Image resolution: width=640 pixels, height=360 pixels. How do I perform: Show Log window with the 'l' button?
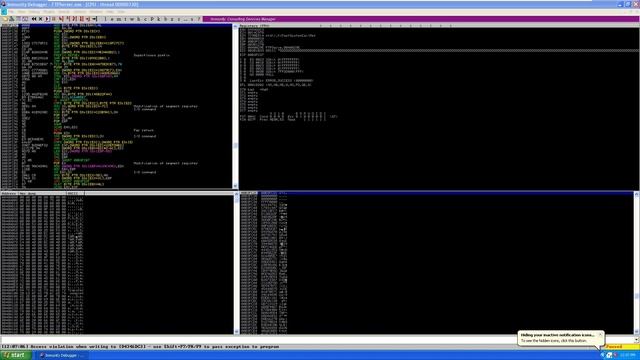tap(105, 19)
